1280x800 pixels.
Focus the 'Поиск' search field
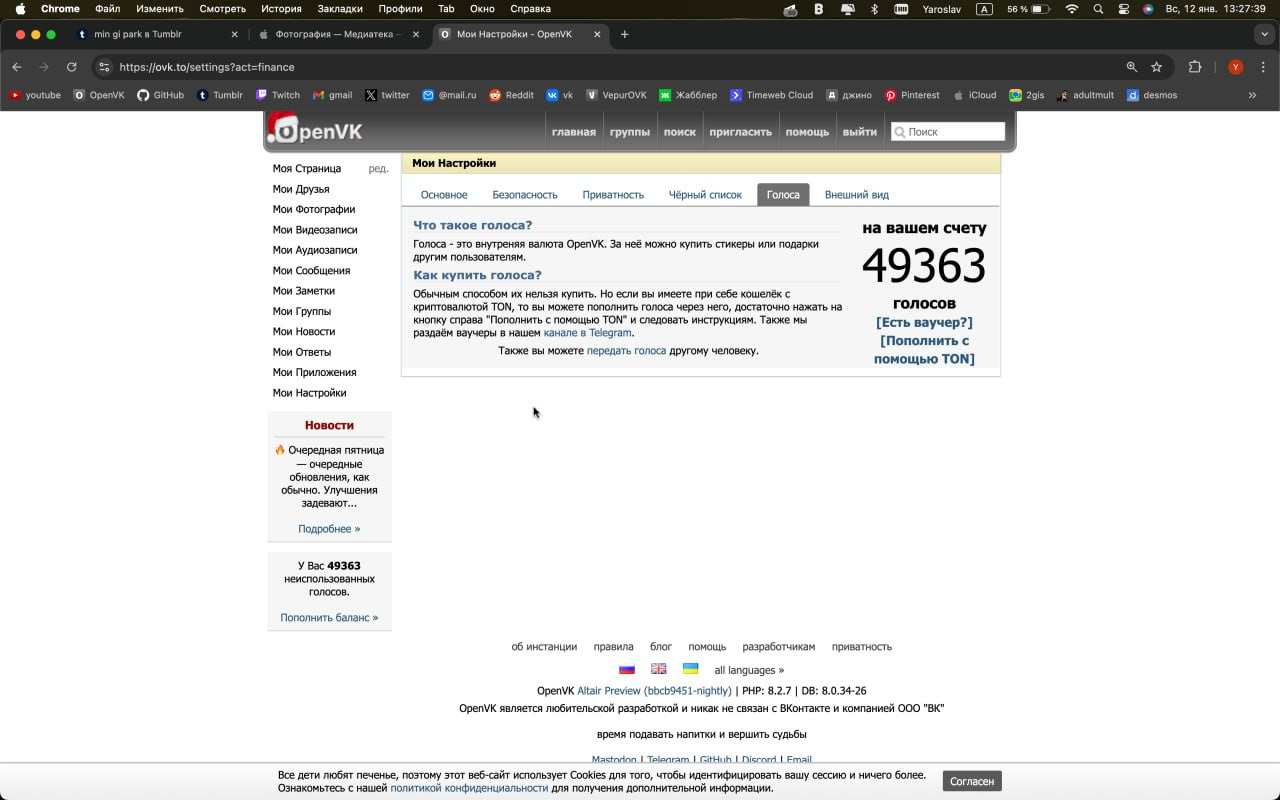tap(948, 132)
